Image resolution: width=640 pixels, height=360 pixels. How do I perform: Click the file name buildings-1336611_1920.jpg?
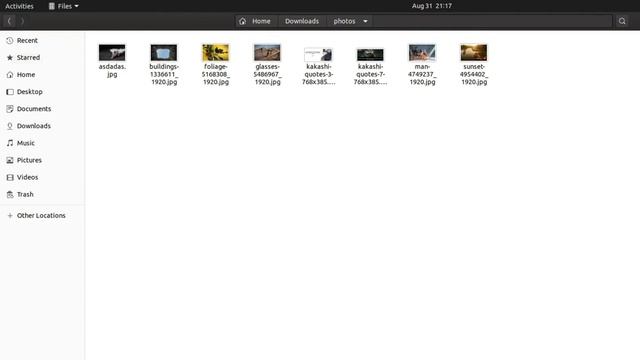click(x=164, y=74)
